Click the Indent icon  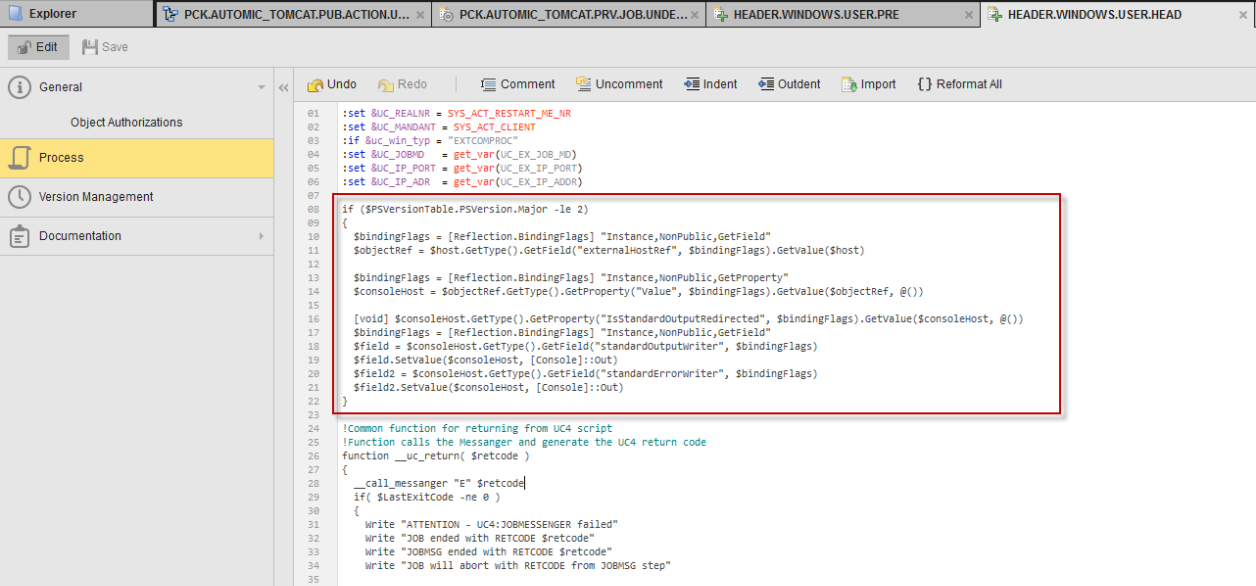click(692, 84)
